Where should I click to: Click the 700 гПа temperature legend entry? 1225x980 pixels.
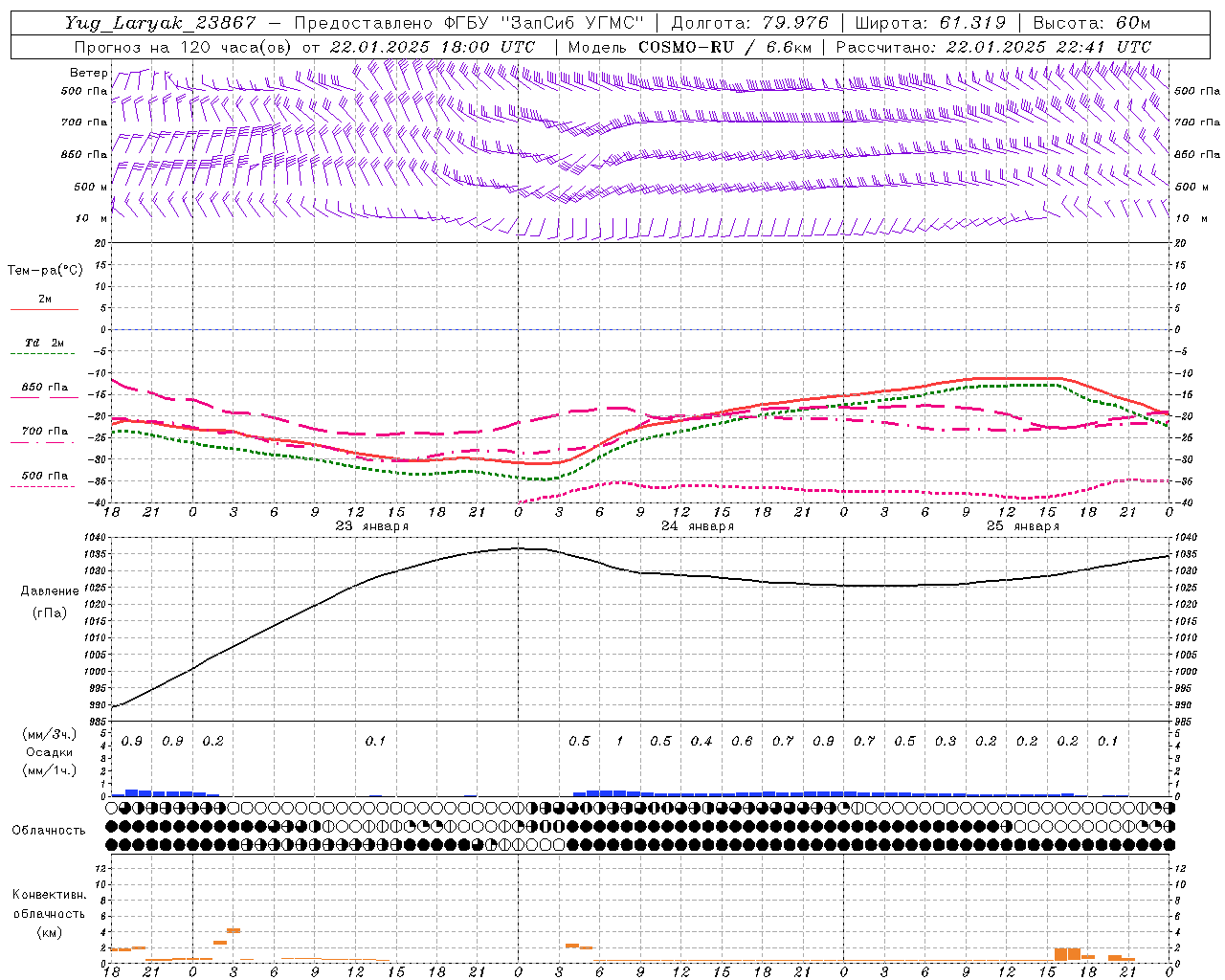pos(44,432)
